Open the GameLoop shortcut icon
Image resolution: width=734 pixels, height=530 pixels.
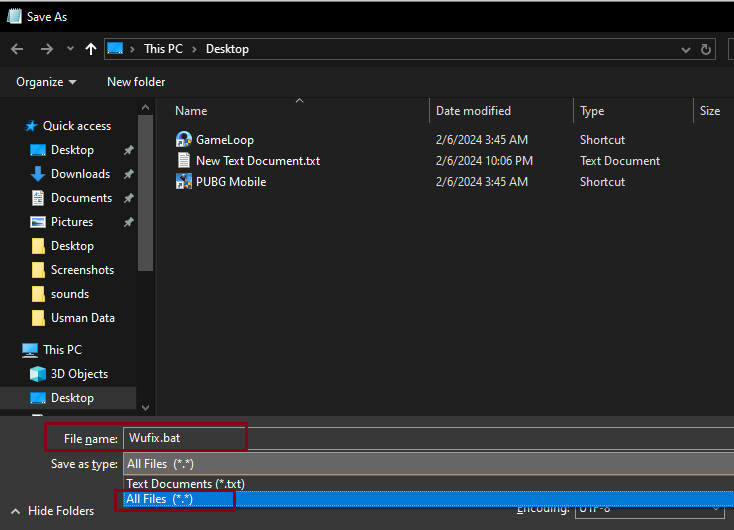(x=183, y=140)
